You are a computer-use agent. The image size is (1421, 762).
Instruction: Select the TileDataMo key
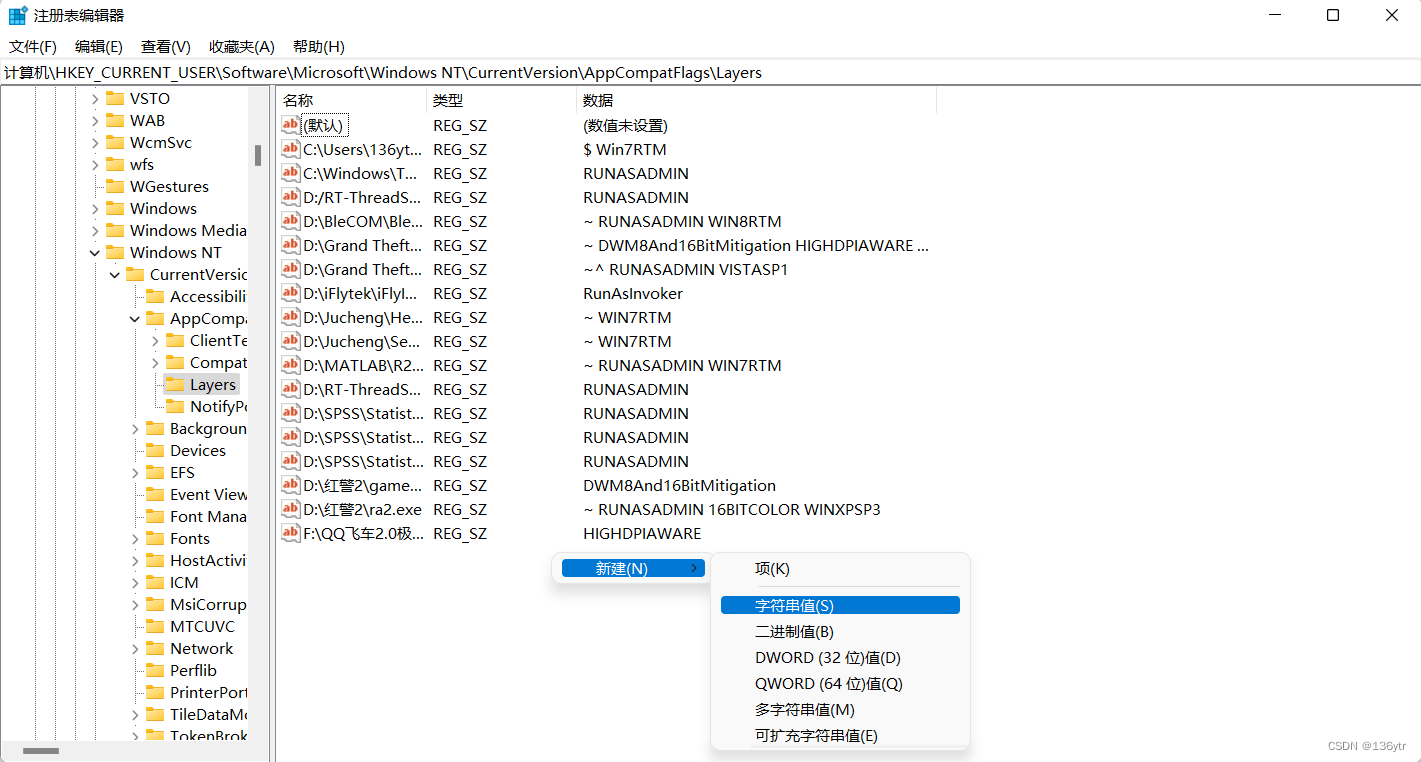pos(208,714)
